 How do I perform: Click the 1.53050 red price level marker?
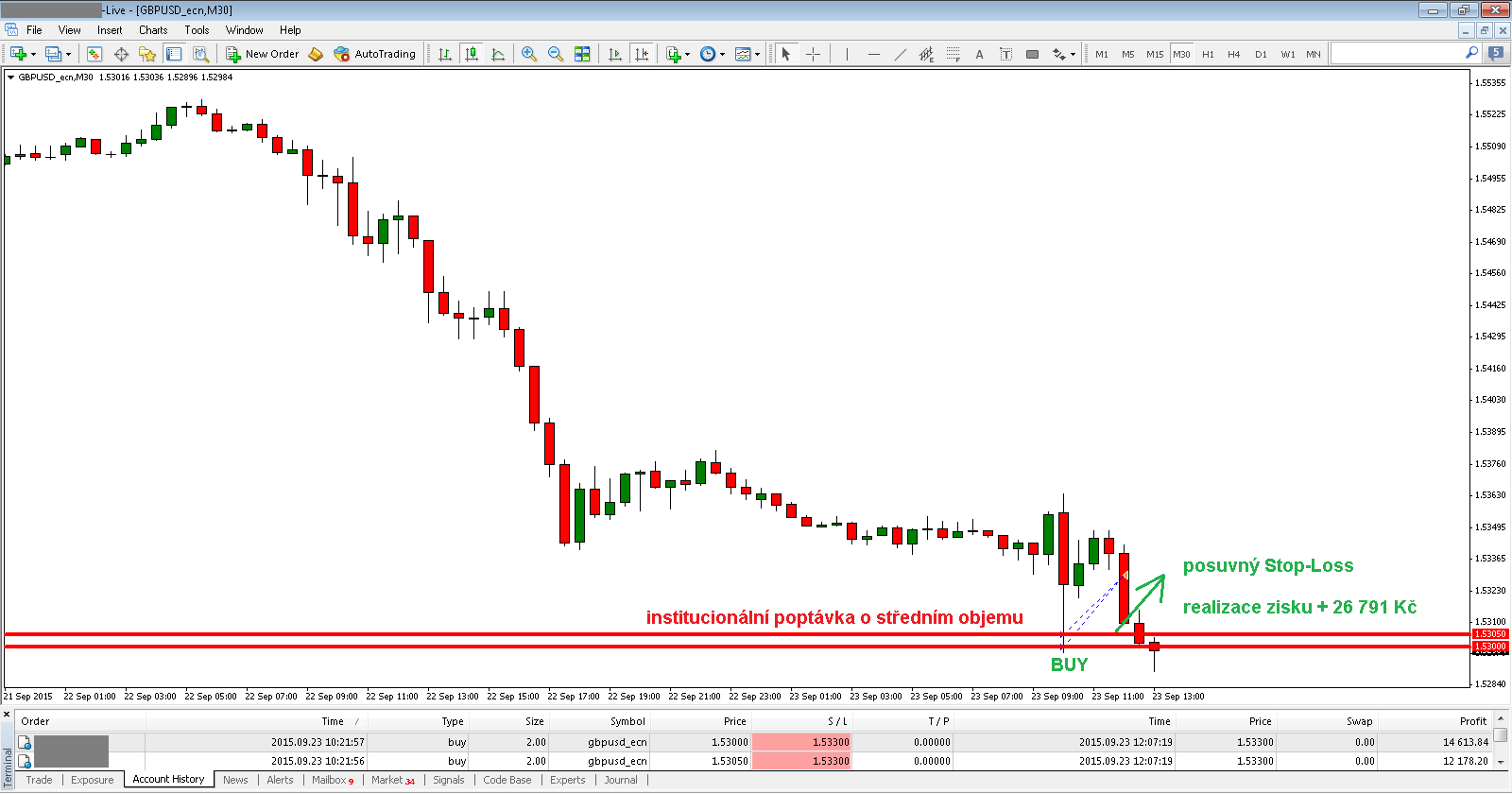(1490, 634)
